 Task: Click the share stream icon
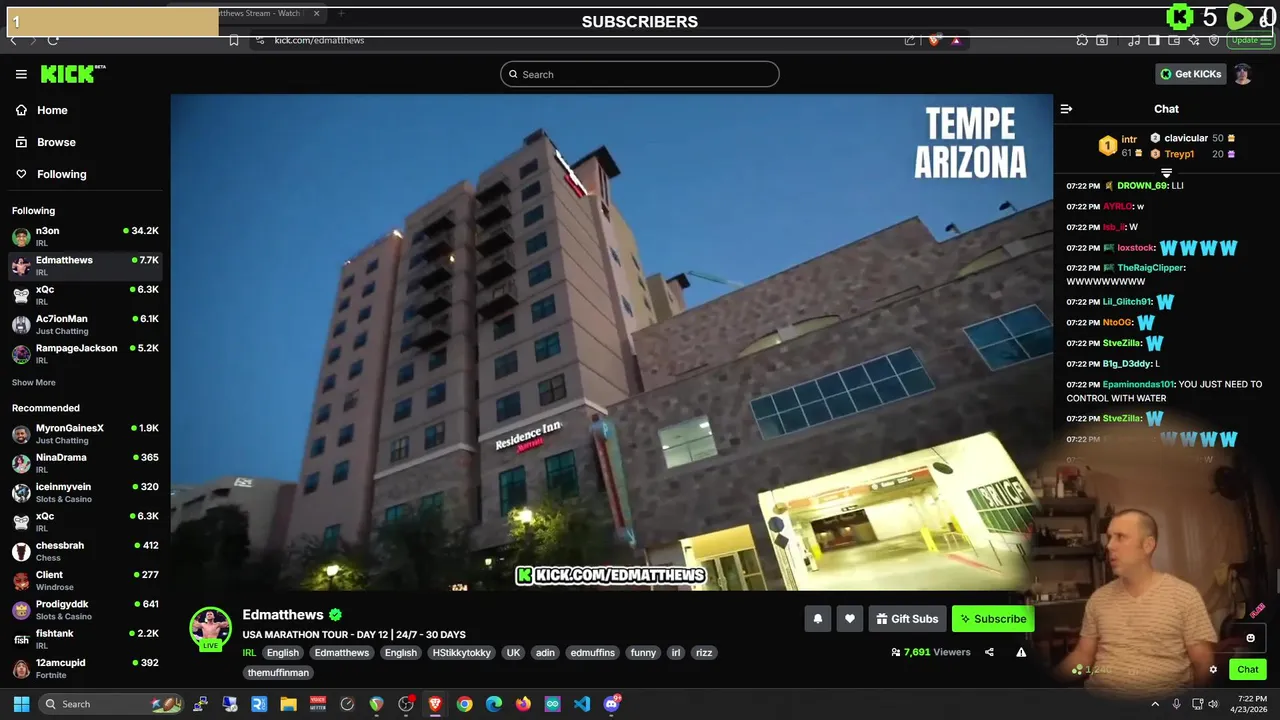click(x=989, y=652)
